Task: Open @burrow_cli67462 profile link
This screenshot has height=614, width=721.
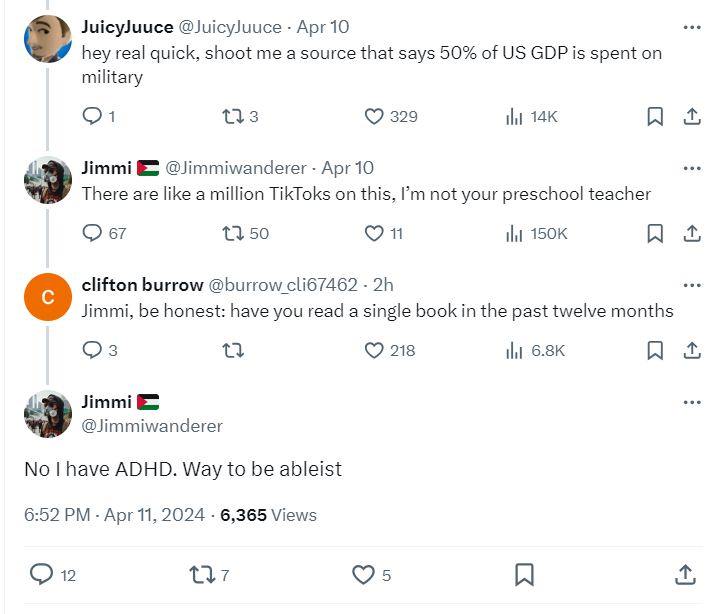Action: tap(283, 285)
